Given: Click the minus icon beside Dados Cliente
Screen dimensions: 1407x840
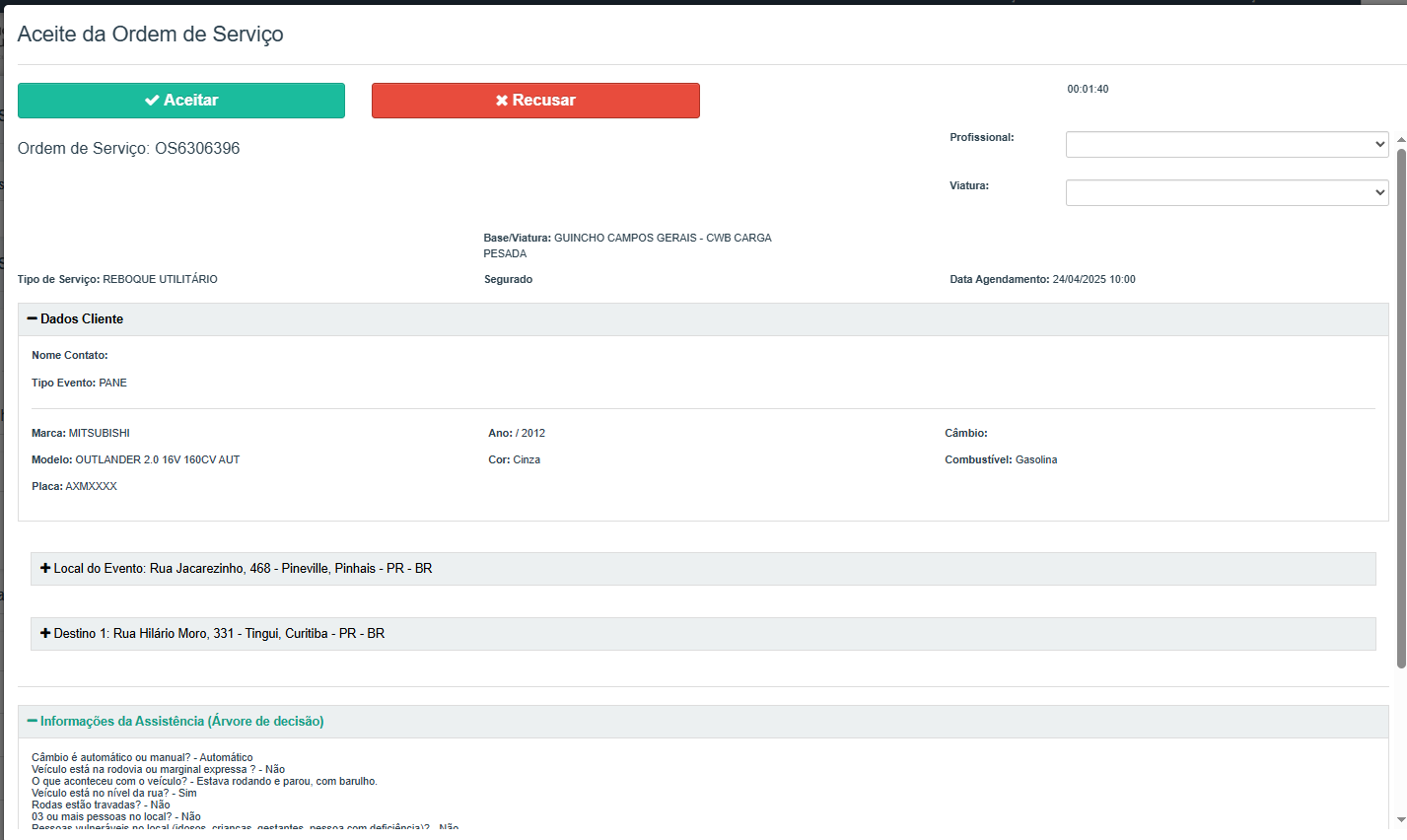Looking at the screenshot, I should pyautogui.click(x=33, y=319).
